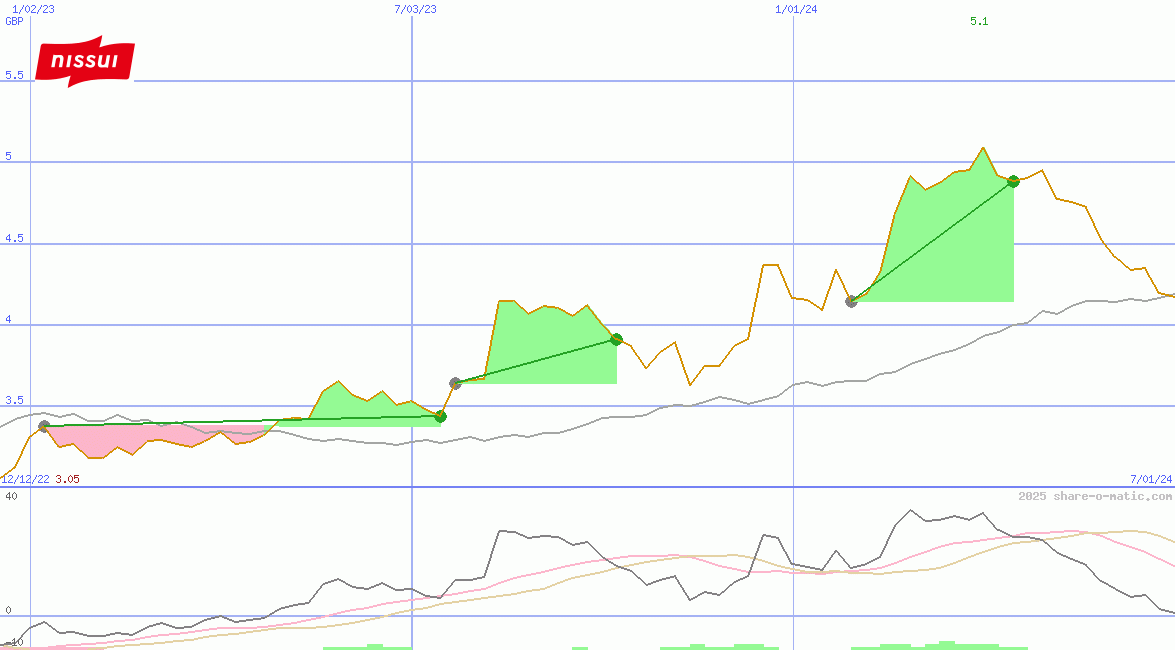
Task: Click the red 3.05 low value label
Action: tap(67, 479)
